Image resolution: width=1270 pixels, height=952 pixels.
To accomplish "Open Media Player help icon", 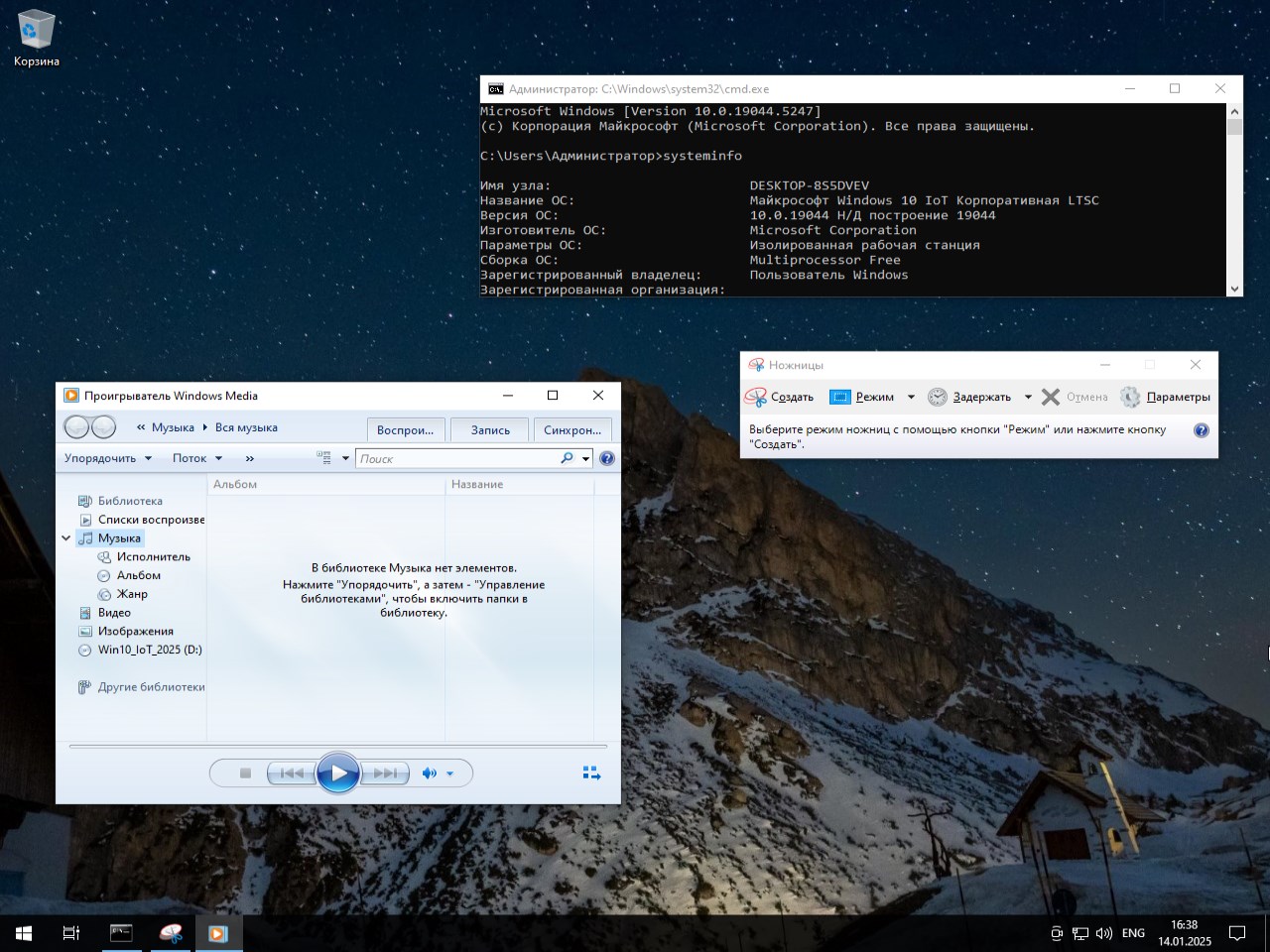I will click(607, 458).
